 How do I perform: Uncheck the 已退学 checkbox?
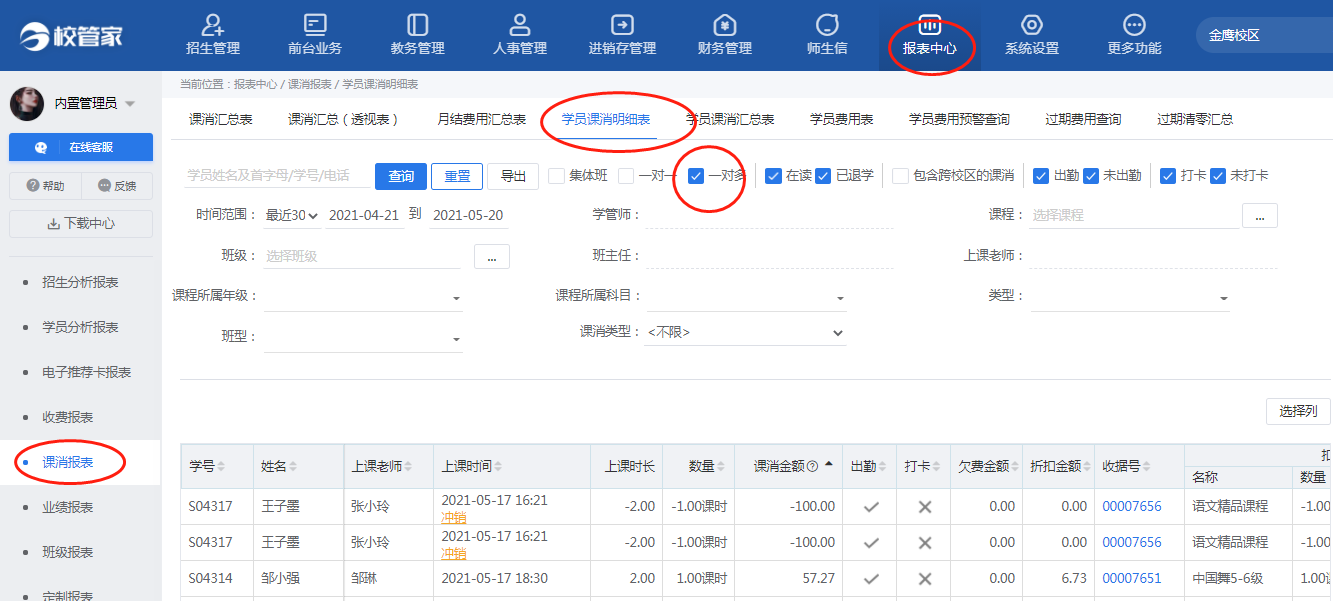coord(823,176)
